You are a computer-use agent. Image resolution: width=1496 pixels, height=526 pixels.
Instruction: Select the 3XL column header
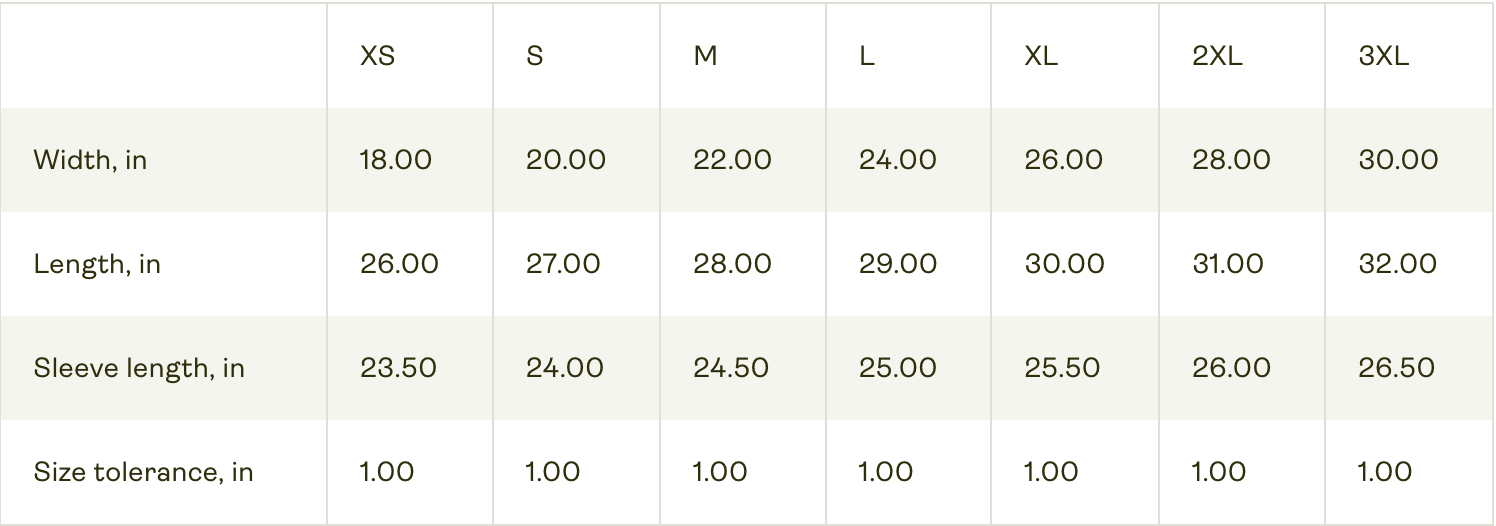click(1383, 56)
